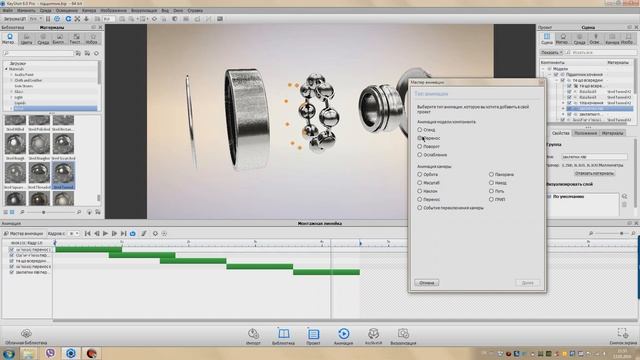
Task: Open the Камера menu in menu bar
Action: click(89, 10)
